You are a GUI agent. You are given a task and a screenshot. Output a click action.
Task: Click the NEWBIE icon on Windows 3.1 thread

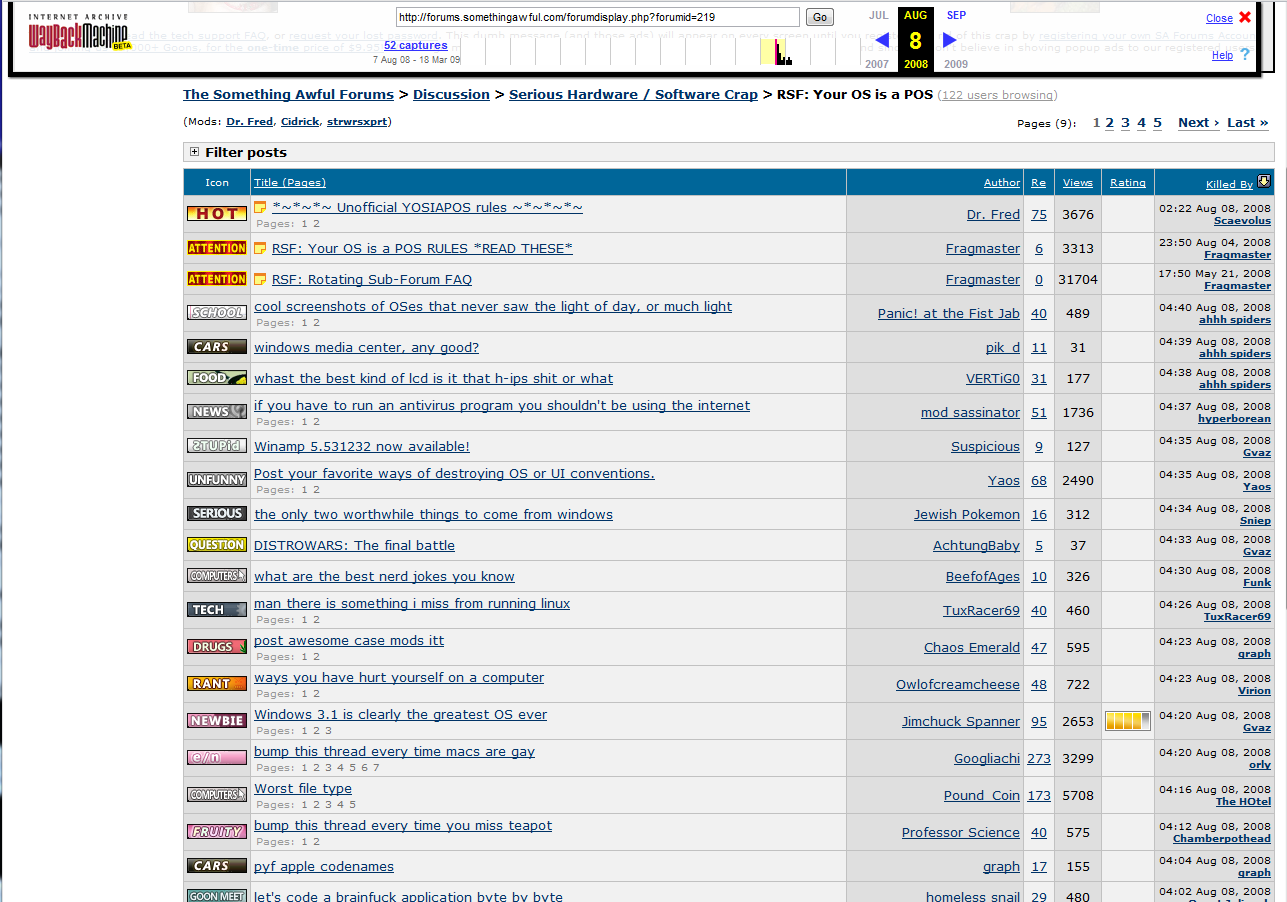pos(217,721)
